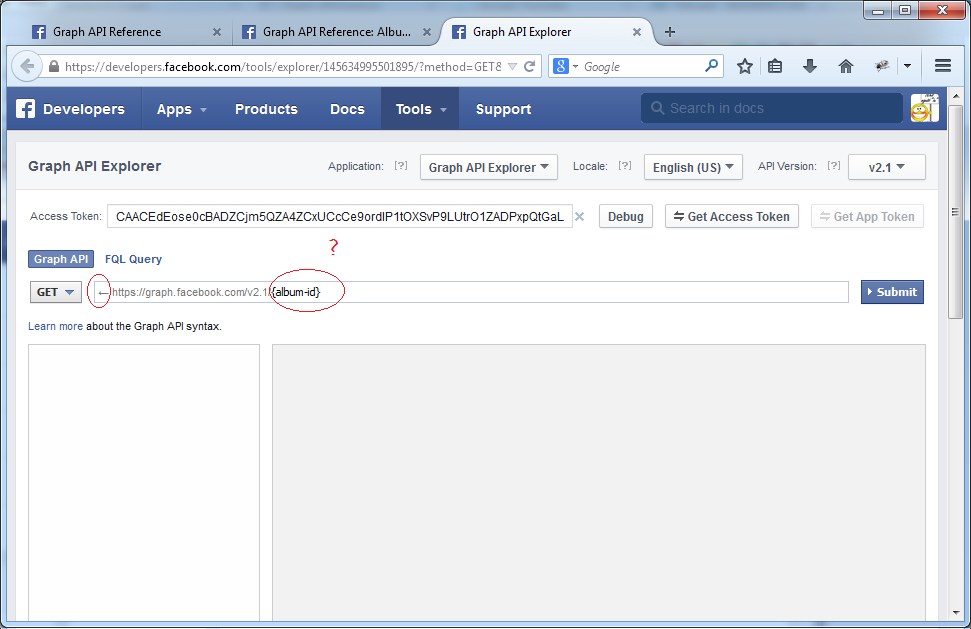The image size is (971, 629).
Task: Close the Graph API Explorer tab
Action: (637, 32)
